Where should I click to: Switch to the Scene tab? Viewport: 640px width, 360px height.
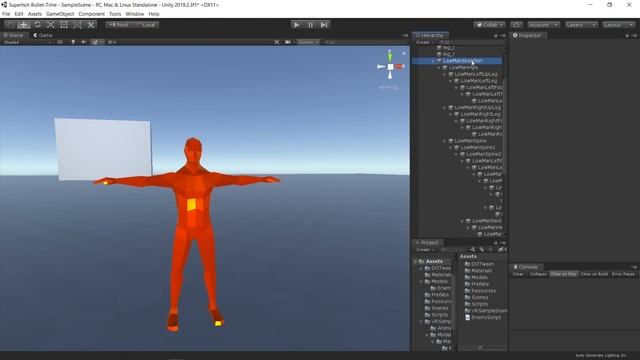pos(14,36)
